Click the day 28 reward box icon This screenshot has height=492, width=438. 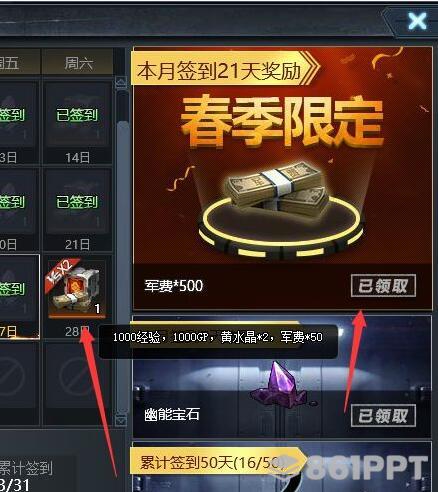pos(76,288)
